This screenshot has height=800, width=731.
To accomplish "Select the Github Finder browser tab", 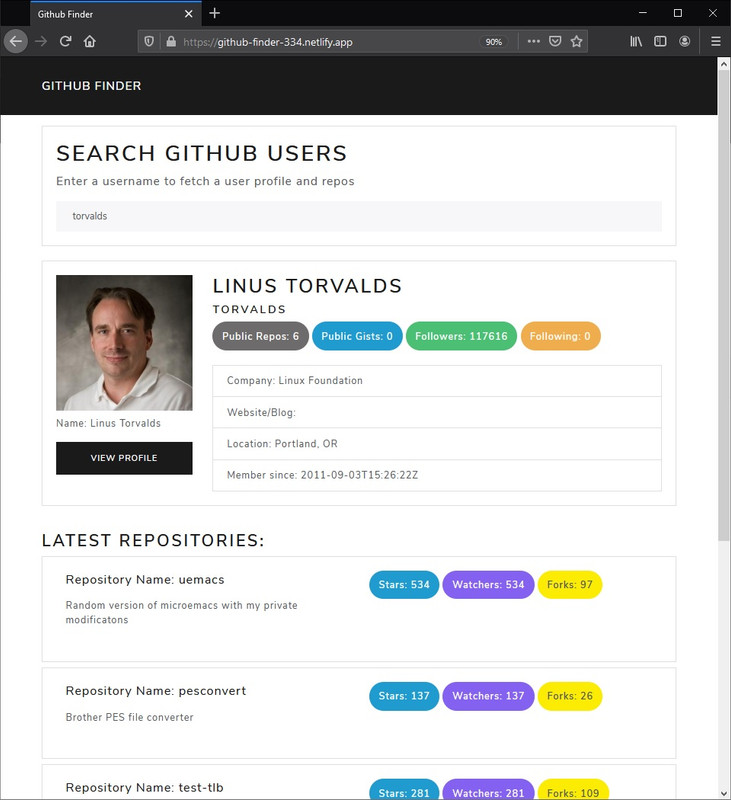I will [x=116, y=14].
